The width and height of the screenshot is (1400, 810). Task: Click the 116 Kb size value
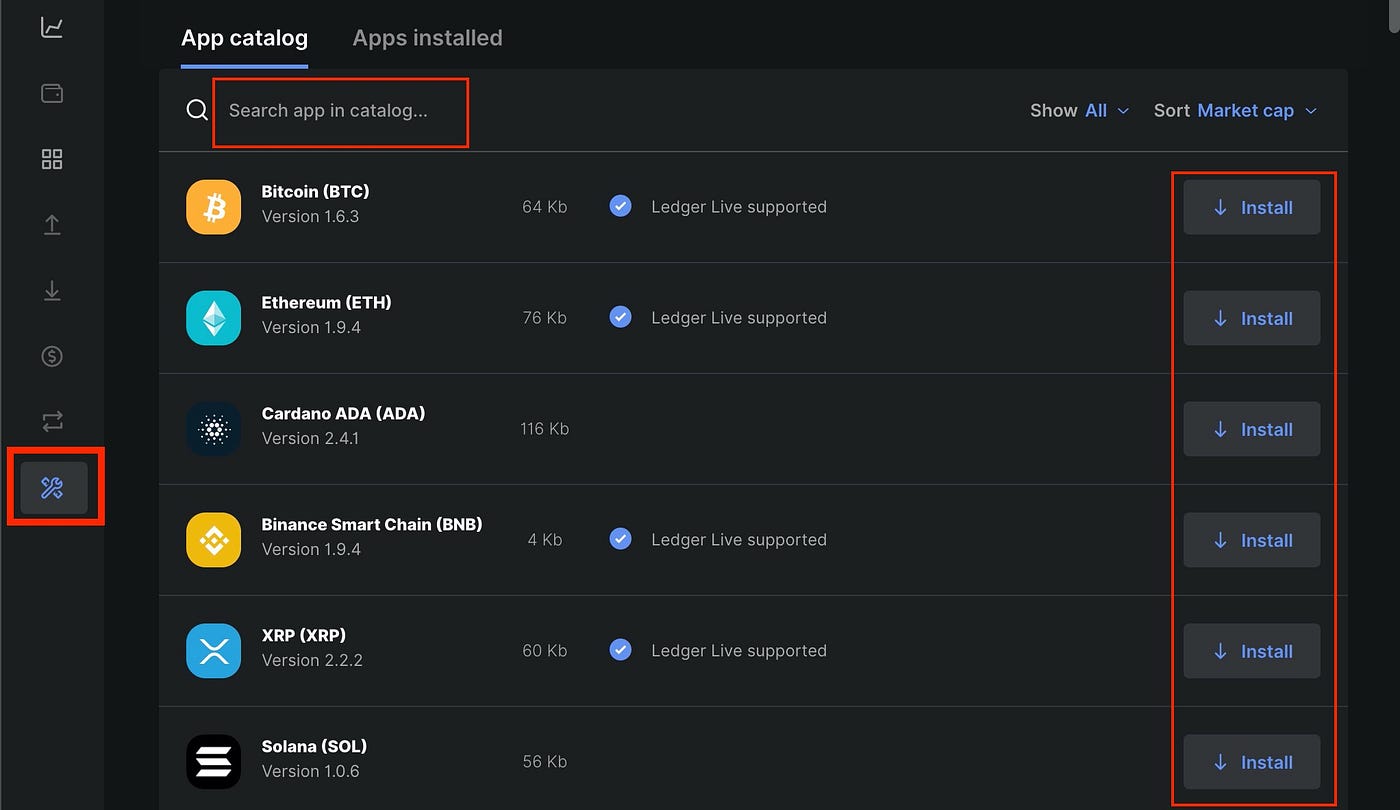(x=545, y=429)
